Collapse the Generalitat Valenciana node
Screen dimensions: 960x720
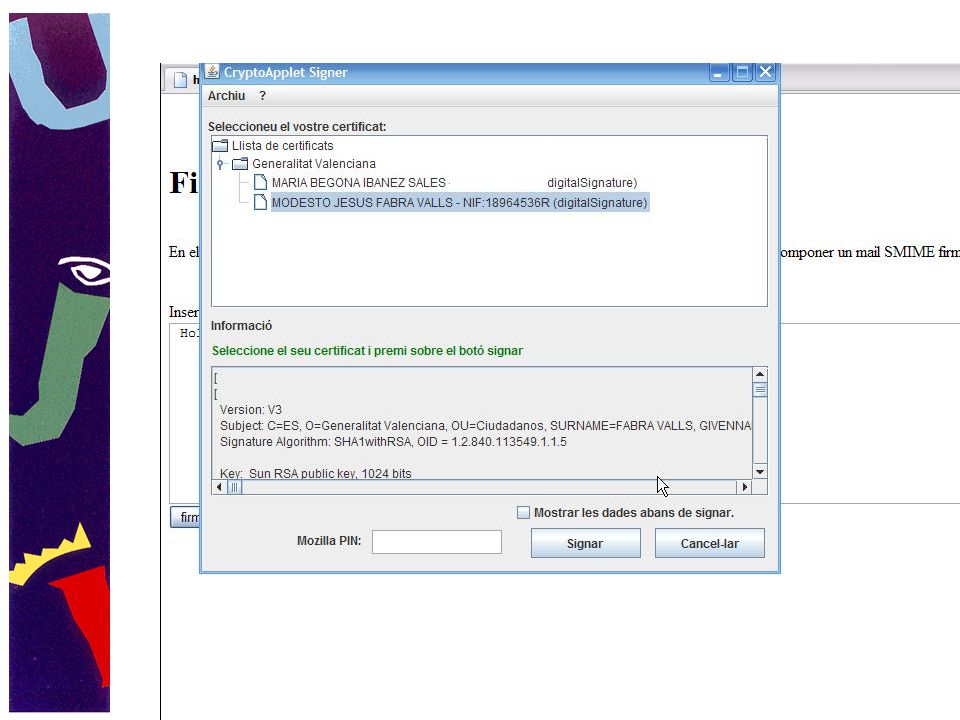point(220,164)
